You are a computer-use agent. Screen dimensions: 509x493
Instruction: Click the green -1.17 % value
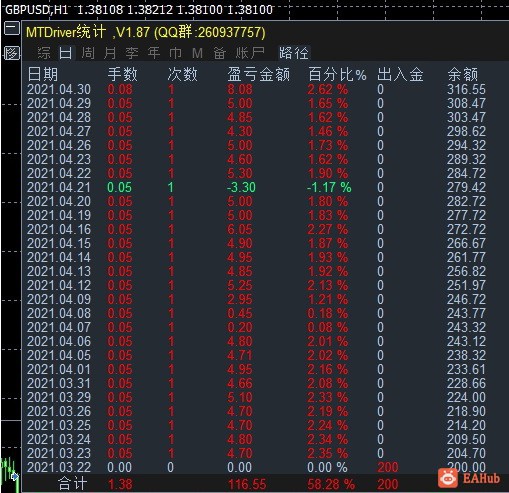(x=329, y=188)
